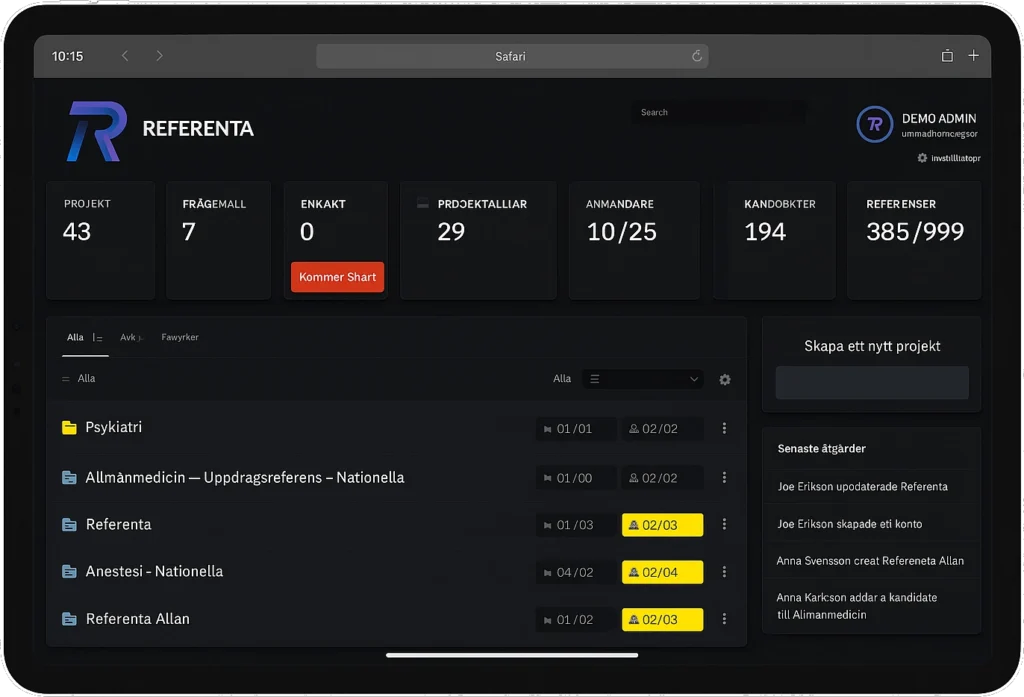Expand the Alla filter dropdown
The height and width of the screenshot is (697, 1024).
coord(643,380)
